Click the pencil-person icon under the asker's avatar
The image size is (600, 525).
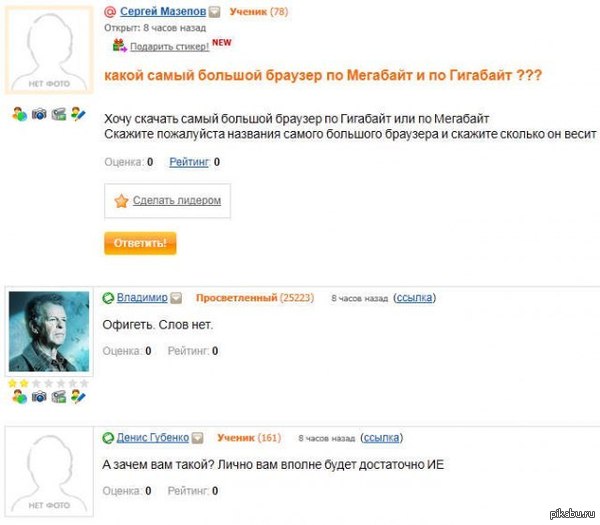tap(79, 115)
